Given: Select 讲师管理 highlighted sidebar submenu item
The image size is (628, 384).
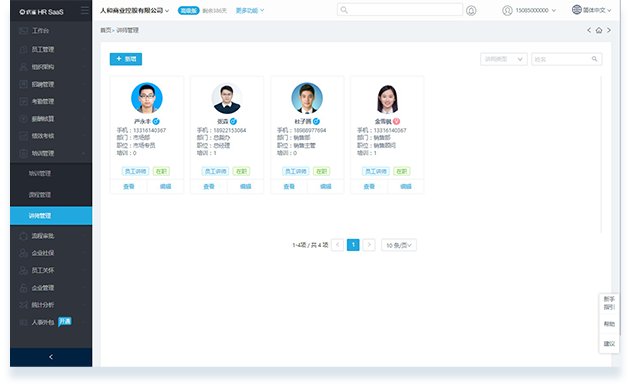Looking at the screenshot, I should pyautogui.click(x=51, y=216).
